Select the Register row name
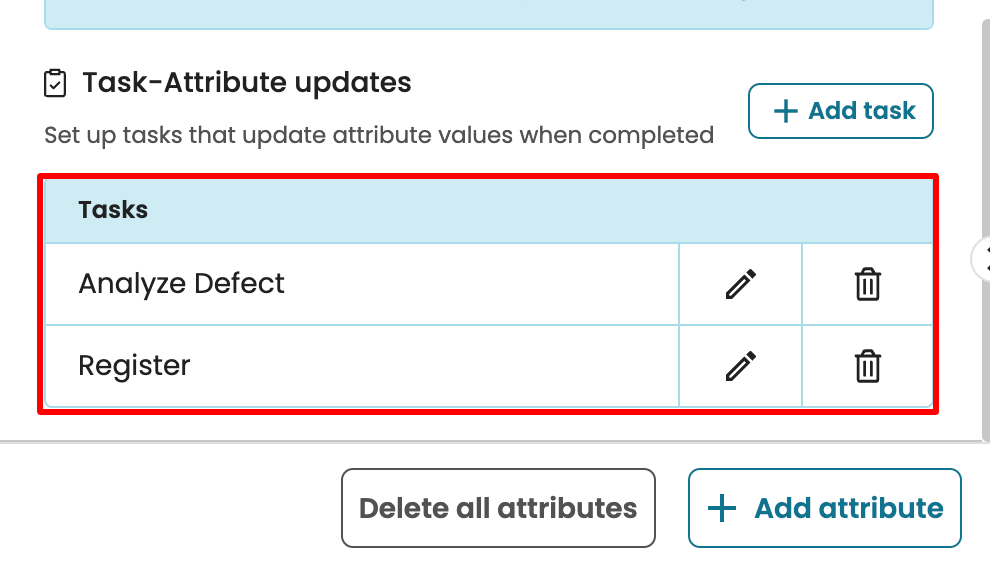990x568 pixels. click(x=134, y=365)
